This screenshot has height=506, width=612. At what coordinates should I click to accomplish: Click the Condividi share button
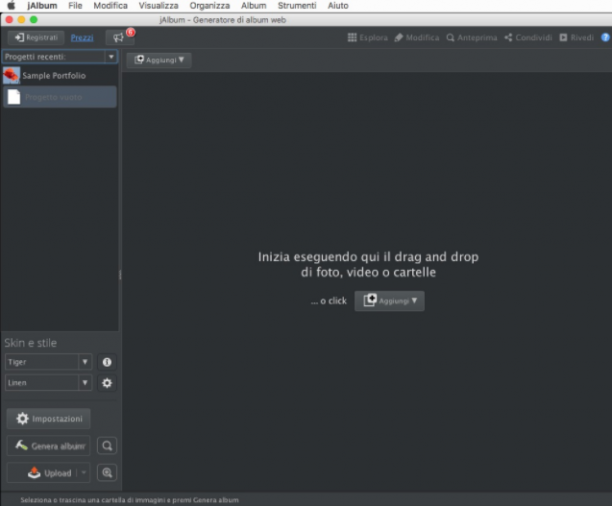(528, 37)
